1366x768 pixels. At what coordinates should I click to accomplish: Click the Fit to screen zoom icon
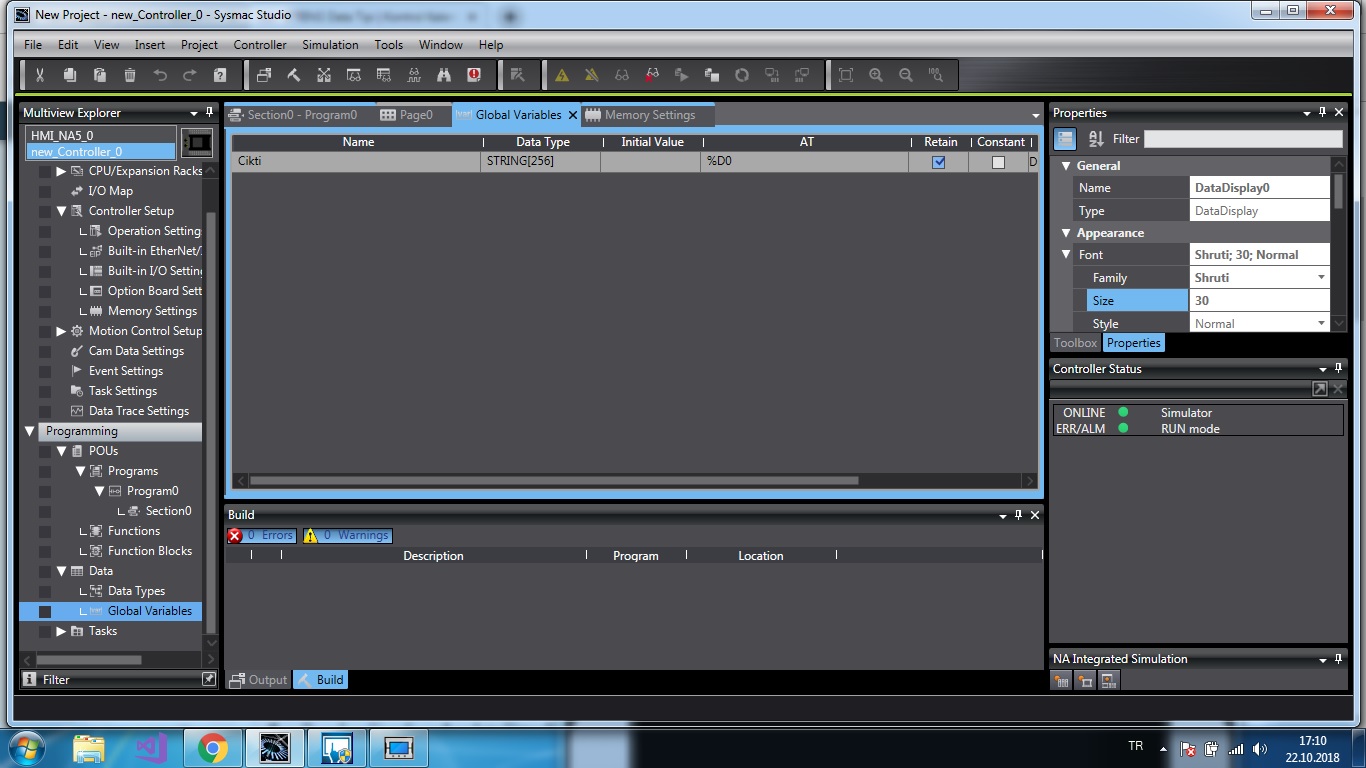(x=846, y=75)
